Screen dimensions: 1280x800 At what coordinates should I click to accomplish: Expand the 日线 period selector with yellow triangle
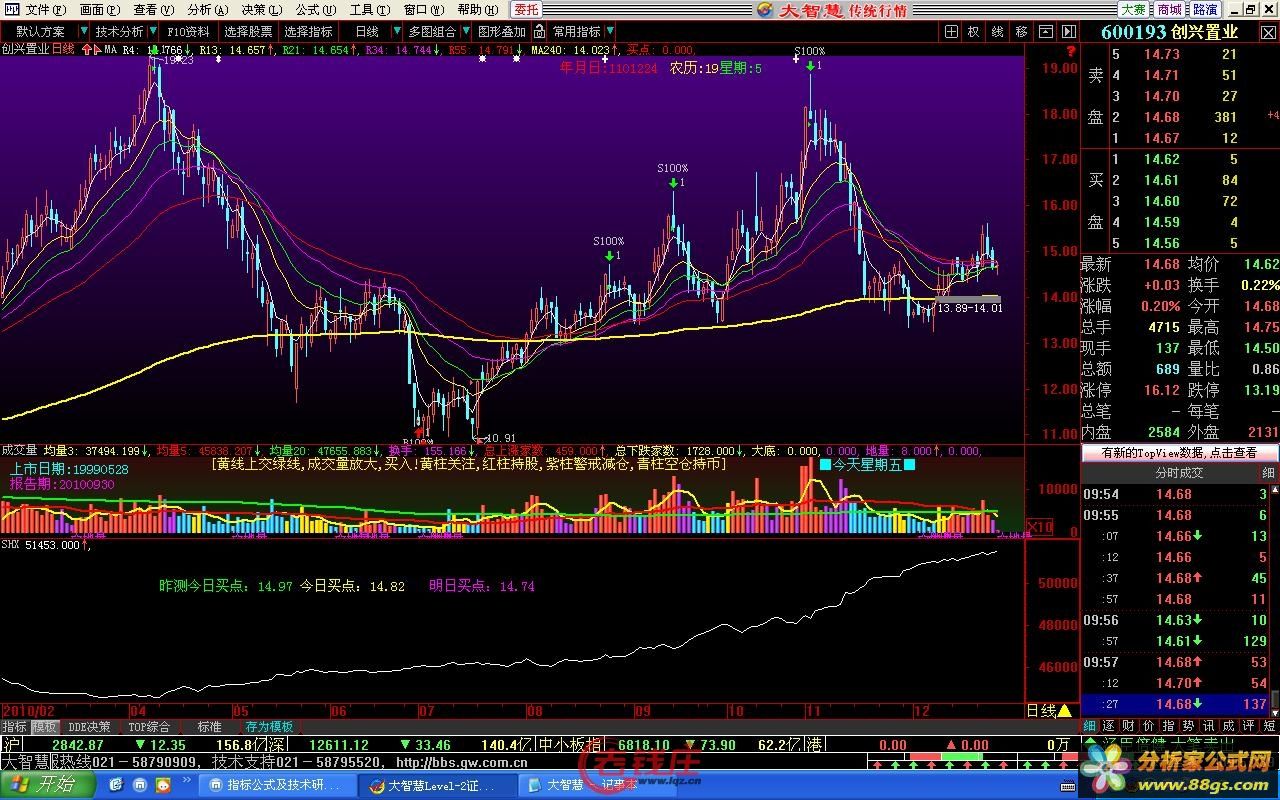(1049, 710)
